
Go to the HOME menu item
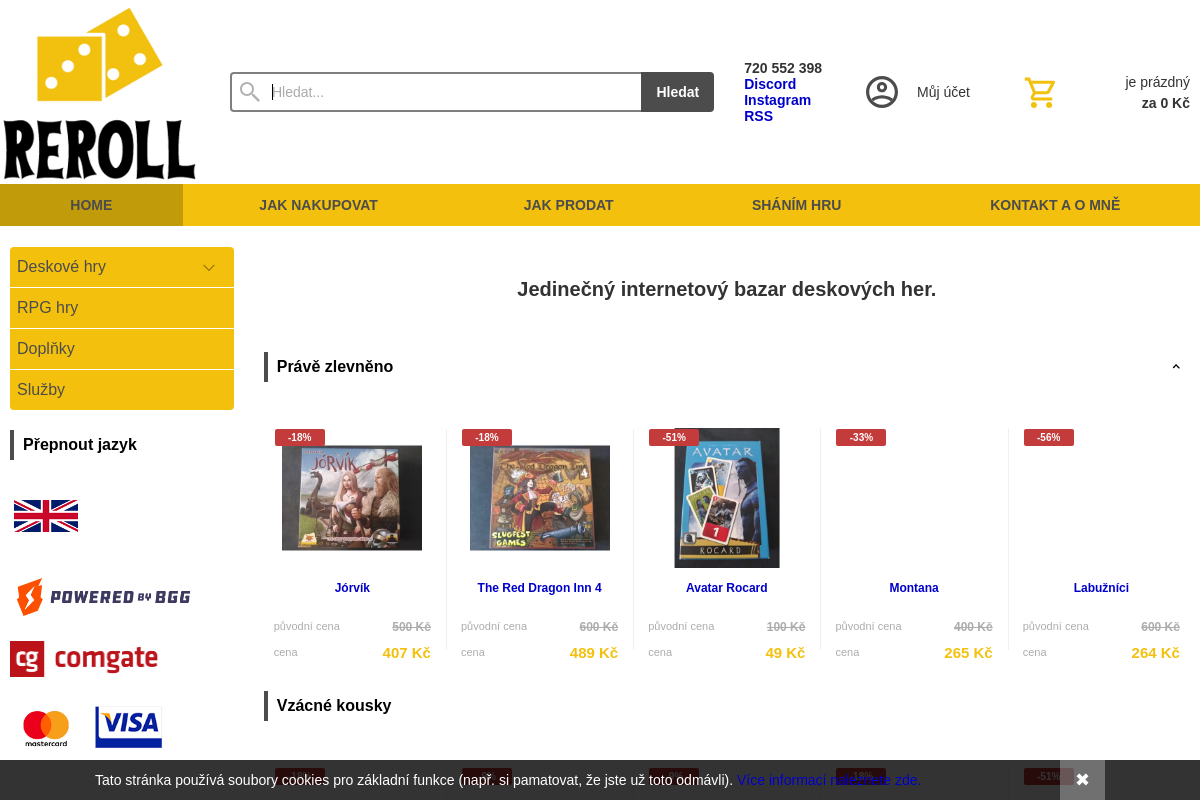(x=91, y=205)
